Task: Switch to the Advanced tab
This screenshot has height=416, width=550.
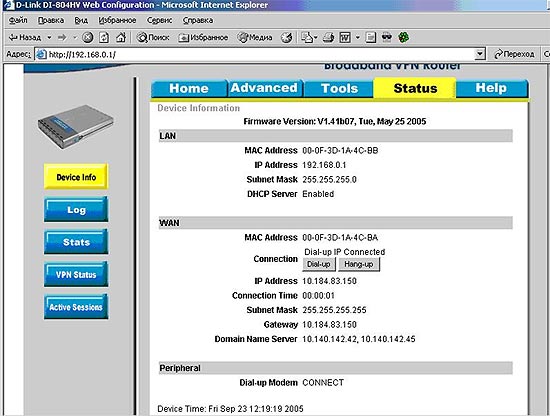Action: click(264, 88)
